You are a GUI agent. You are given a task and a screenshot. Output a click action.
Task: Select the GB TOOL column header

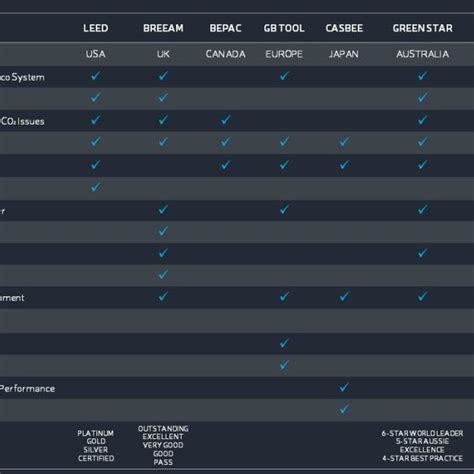(284, 28)
